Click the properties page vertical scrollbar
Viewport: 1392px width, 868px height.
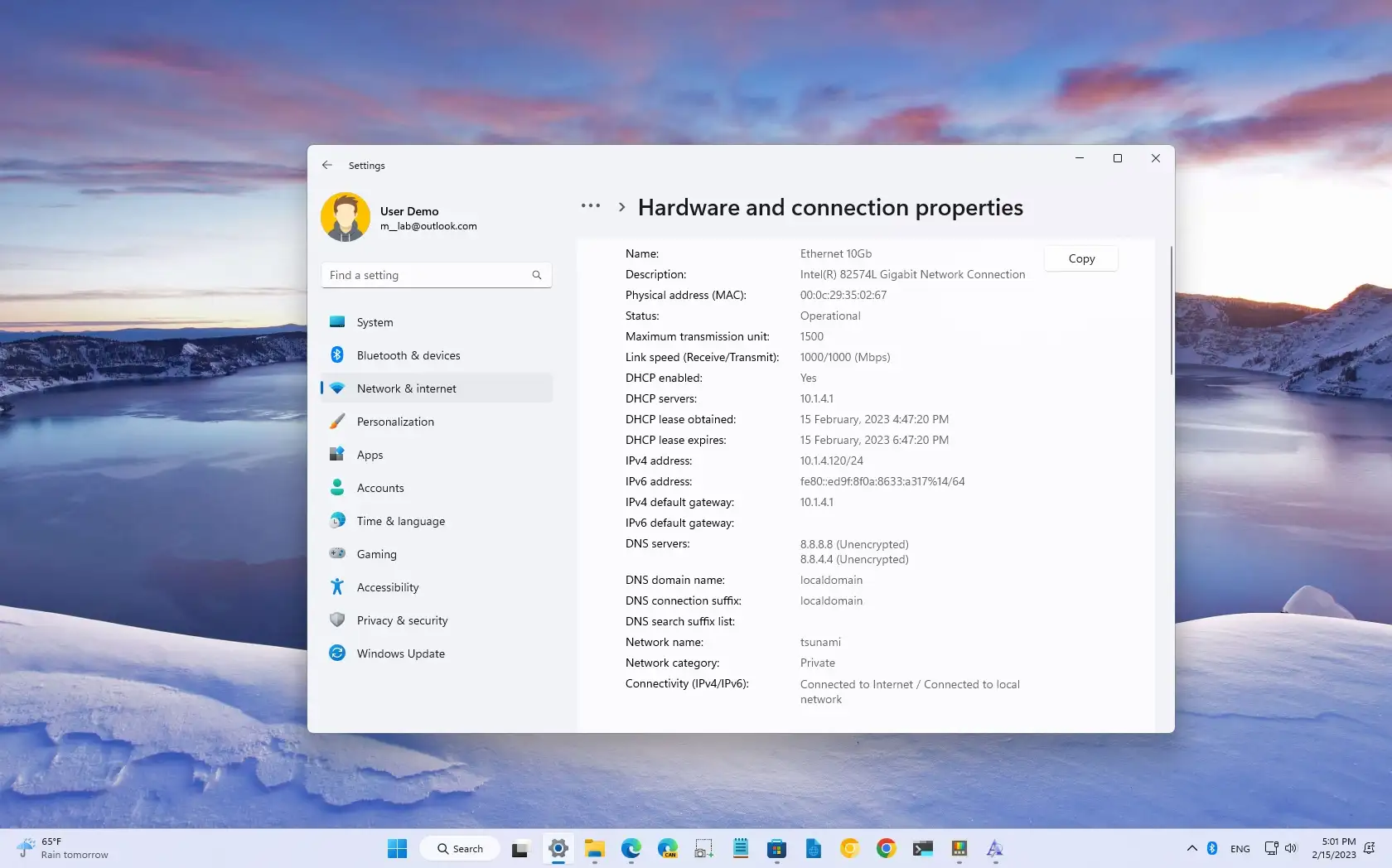tap(1171, 310)
